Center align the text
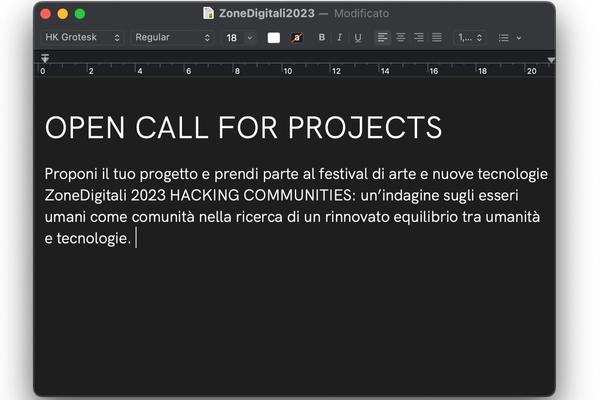 400,38
